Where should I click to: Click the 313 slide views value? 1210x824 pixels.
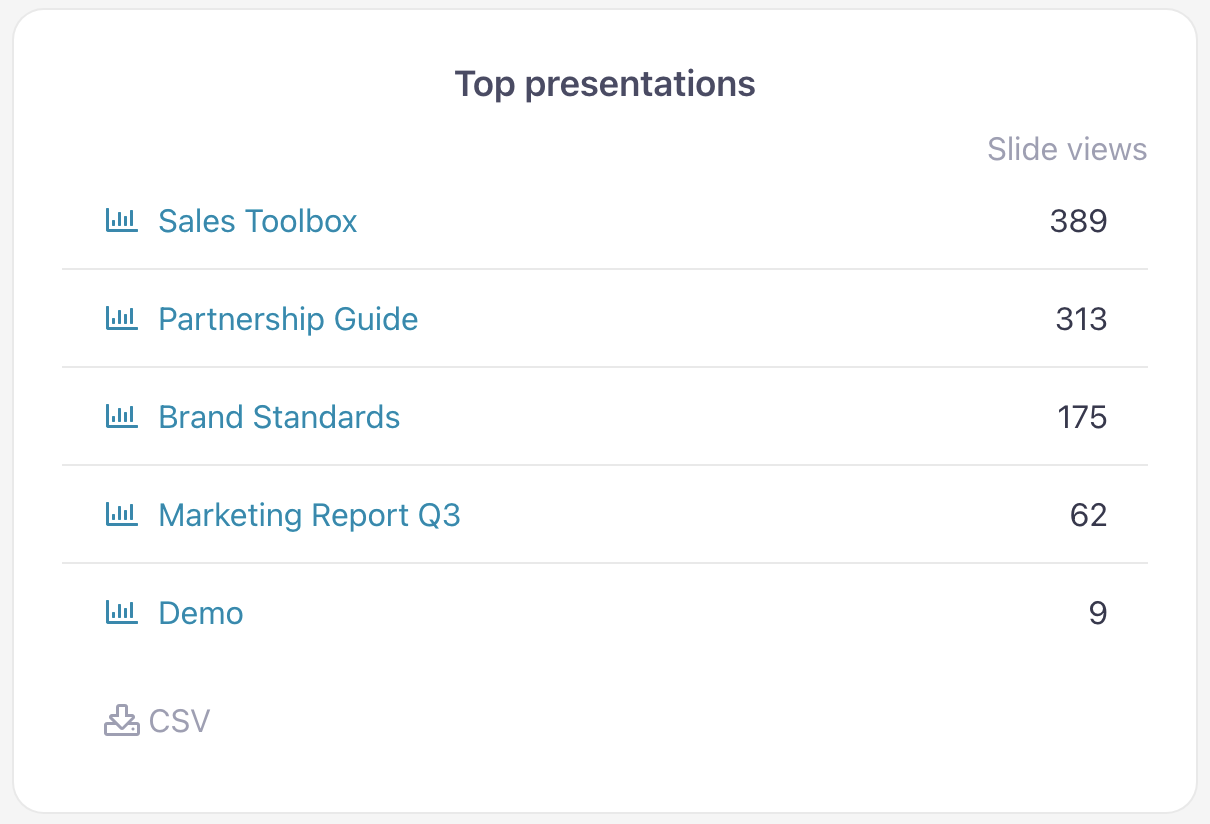(x=1081, y=319)
